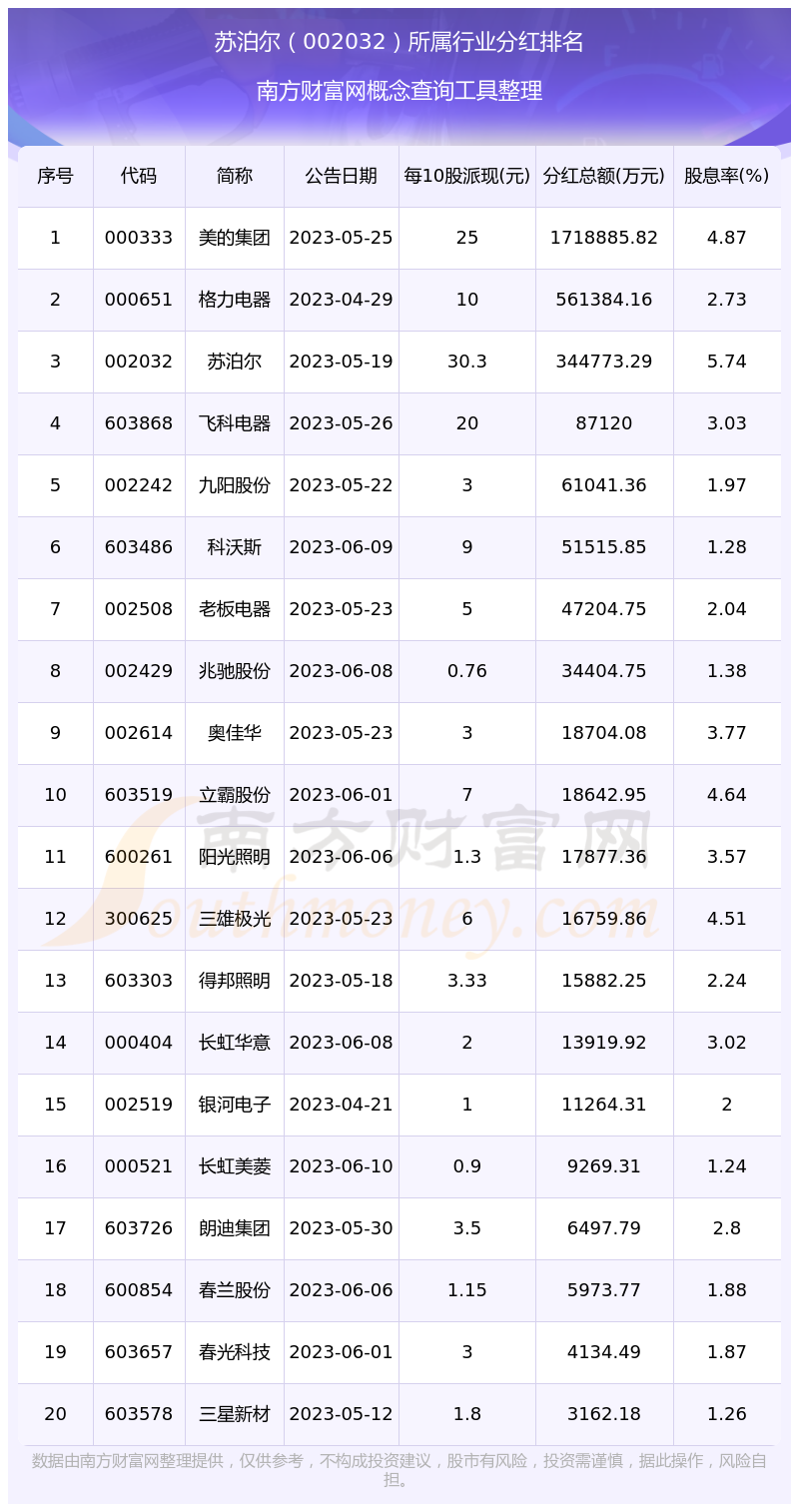
Task: Open the 飞科电器 row name
Action: (235, 423)
